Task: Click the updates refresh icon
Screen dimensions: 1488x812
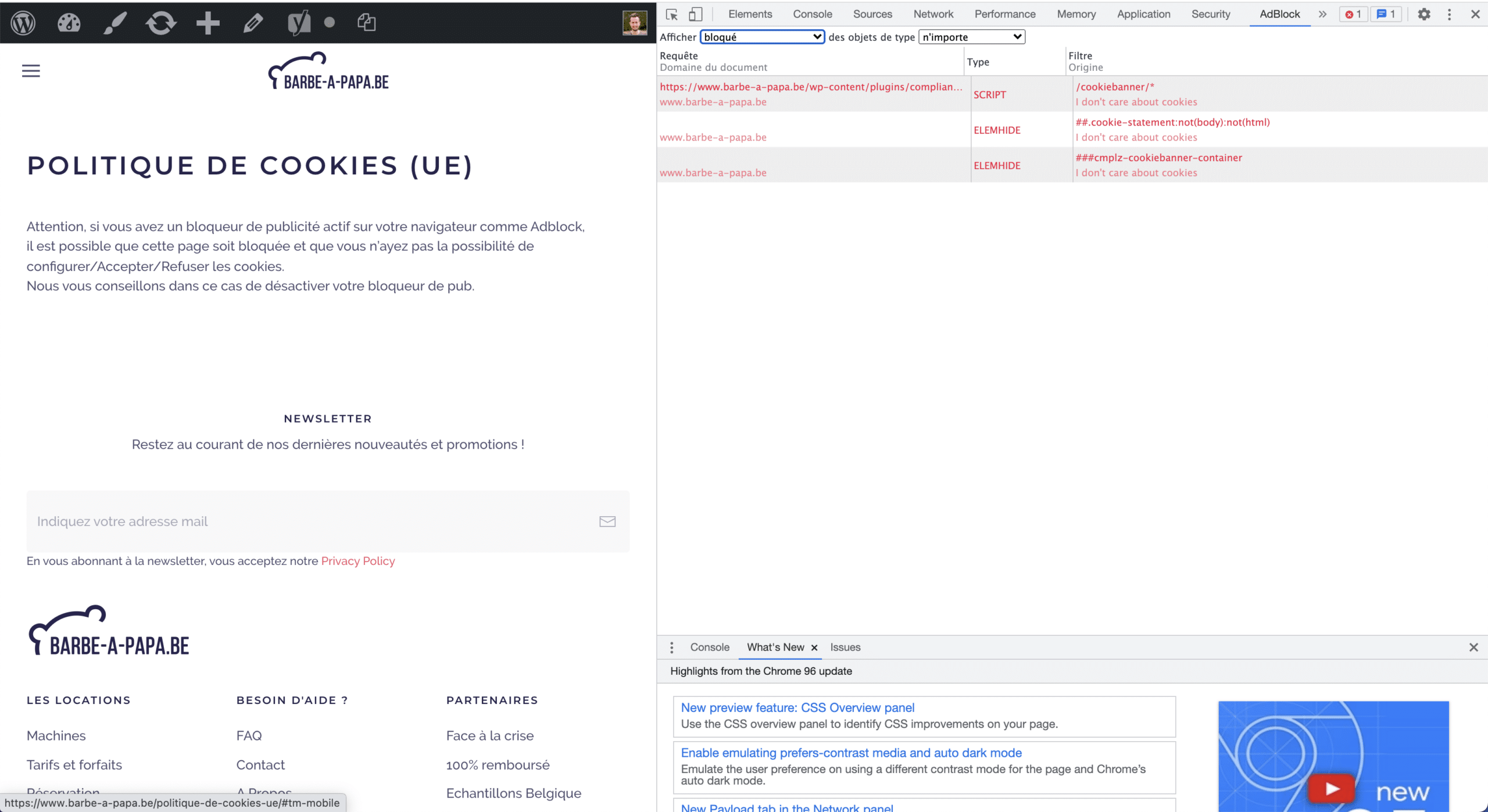Action: [x=161, y=23]
